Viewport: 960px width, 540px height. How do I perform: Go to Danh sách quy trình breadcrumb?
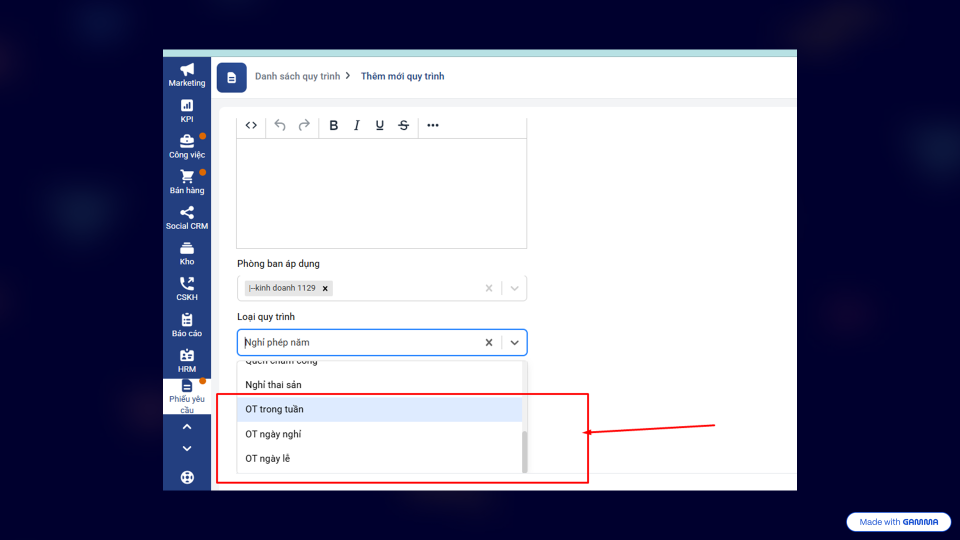297,76
